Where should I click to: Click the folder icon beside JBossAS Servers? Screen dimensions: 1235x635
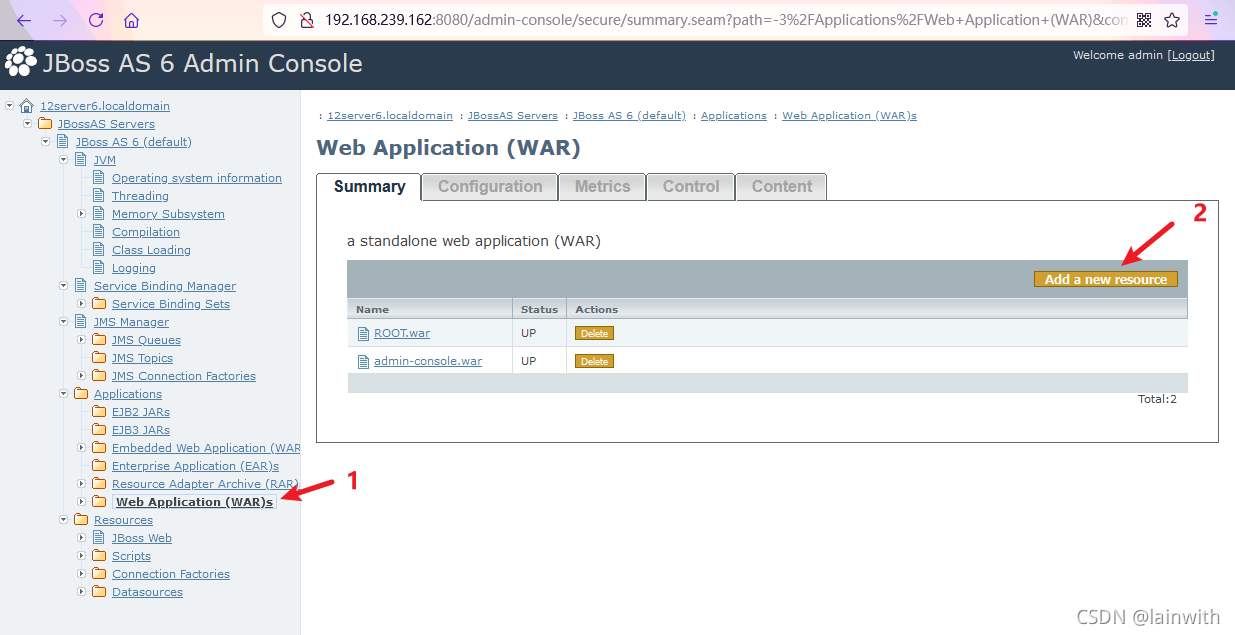coord(45,124)
